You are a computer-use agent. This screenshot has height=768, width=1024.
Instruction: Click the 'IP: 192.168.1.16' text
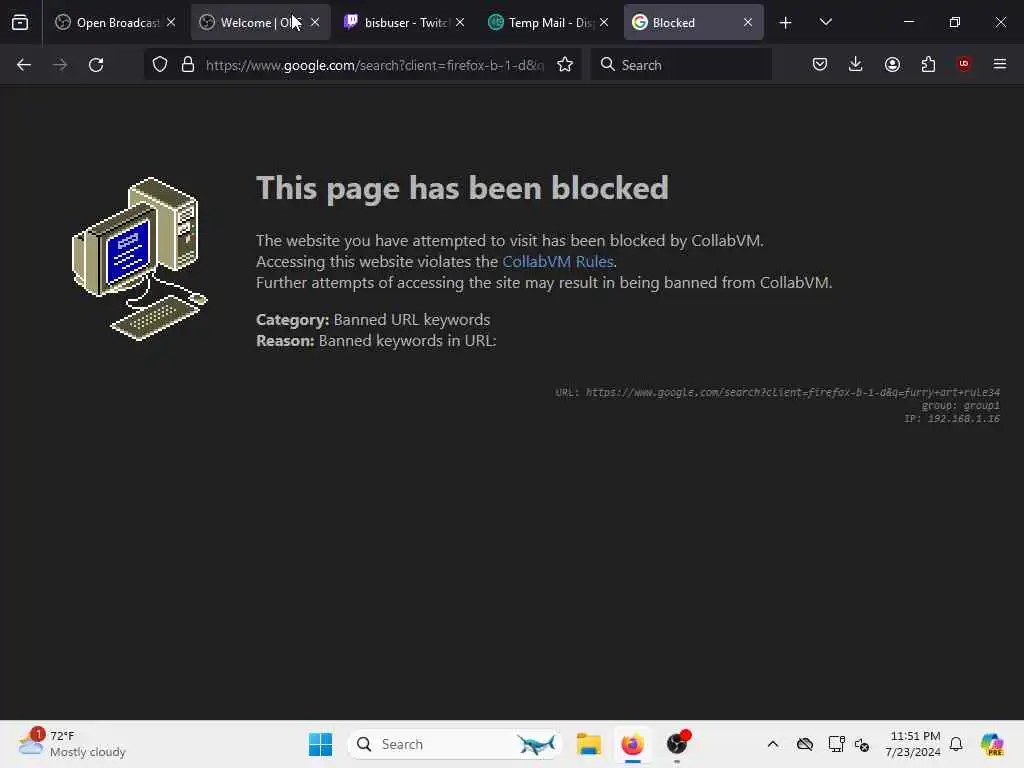[x=952, y=419]
